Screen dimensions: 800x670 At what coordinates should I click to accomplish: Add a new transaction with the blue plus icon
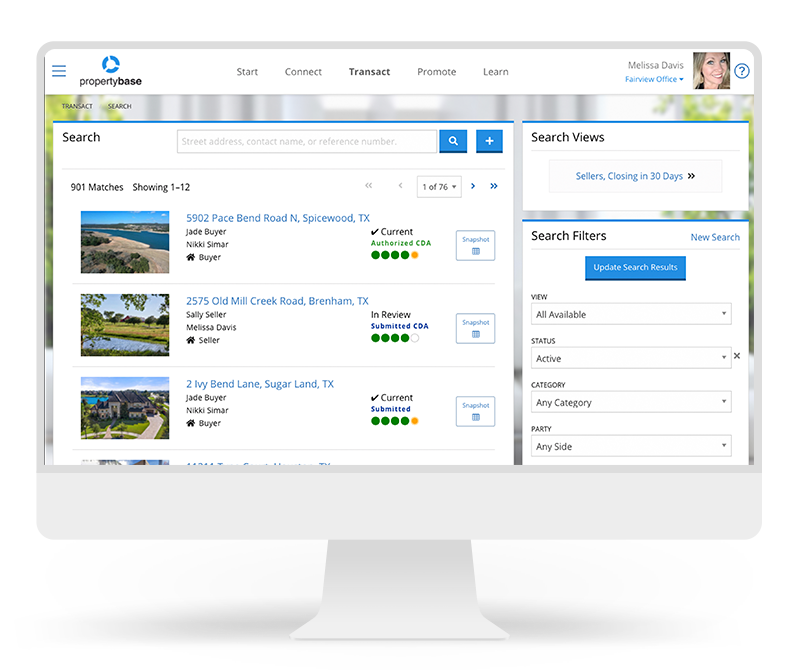(489, 141)
